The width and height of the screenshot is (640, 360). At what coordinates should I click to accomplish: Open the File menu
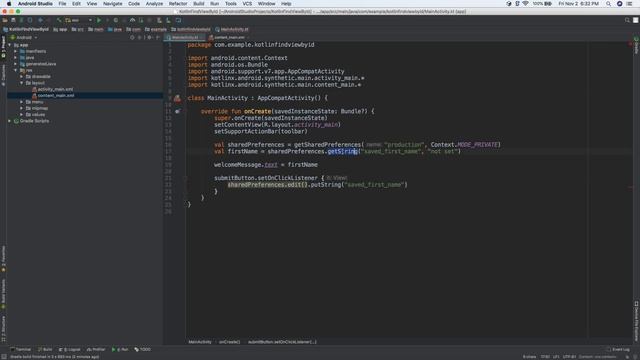(62, 4)
